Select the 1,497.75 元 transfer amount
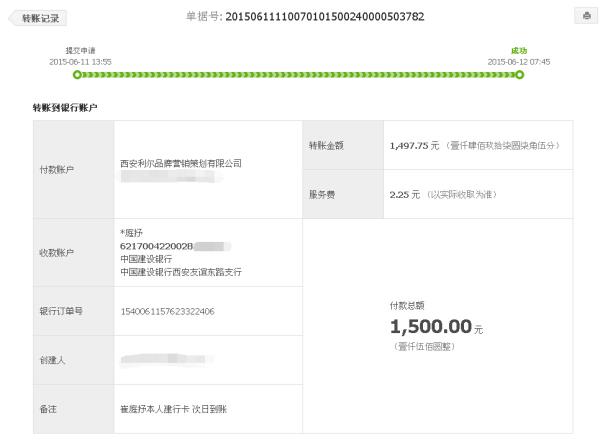This screenshot has width=600, height=441. (x=414, y=146)
